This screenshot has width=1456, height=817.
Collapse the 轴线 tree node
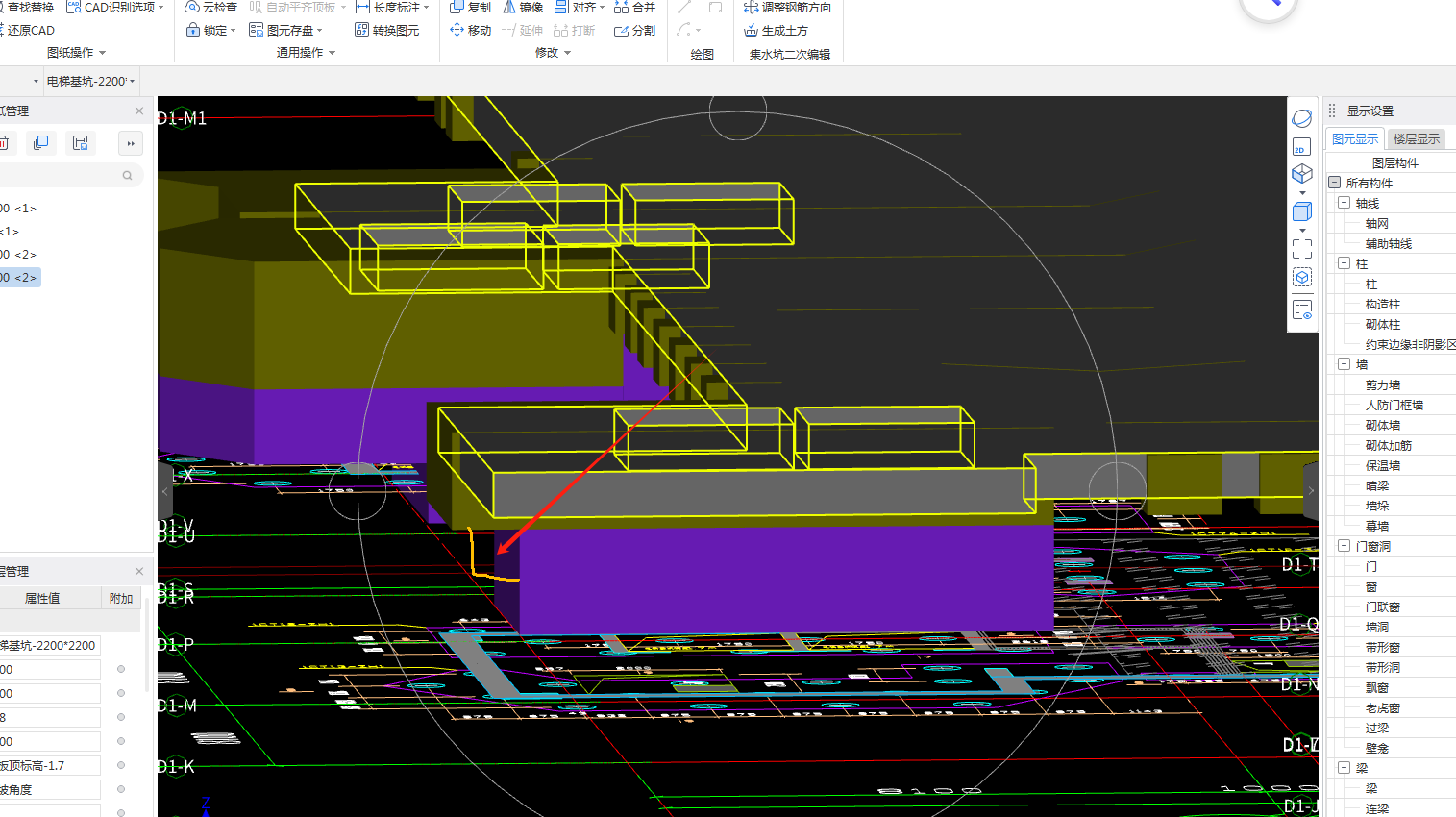click(1345, 203)
